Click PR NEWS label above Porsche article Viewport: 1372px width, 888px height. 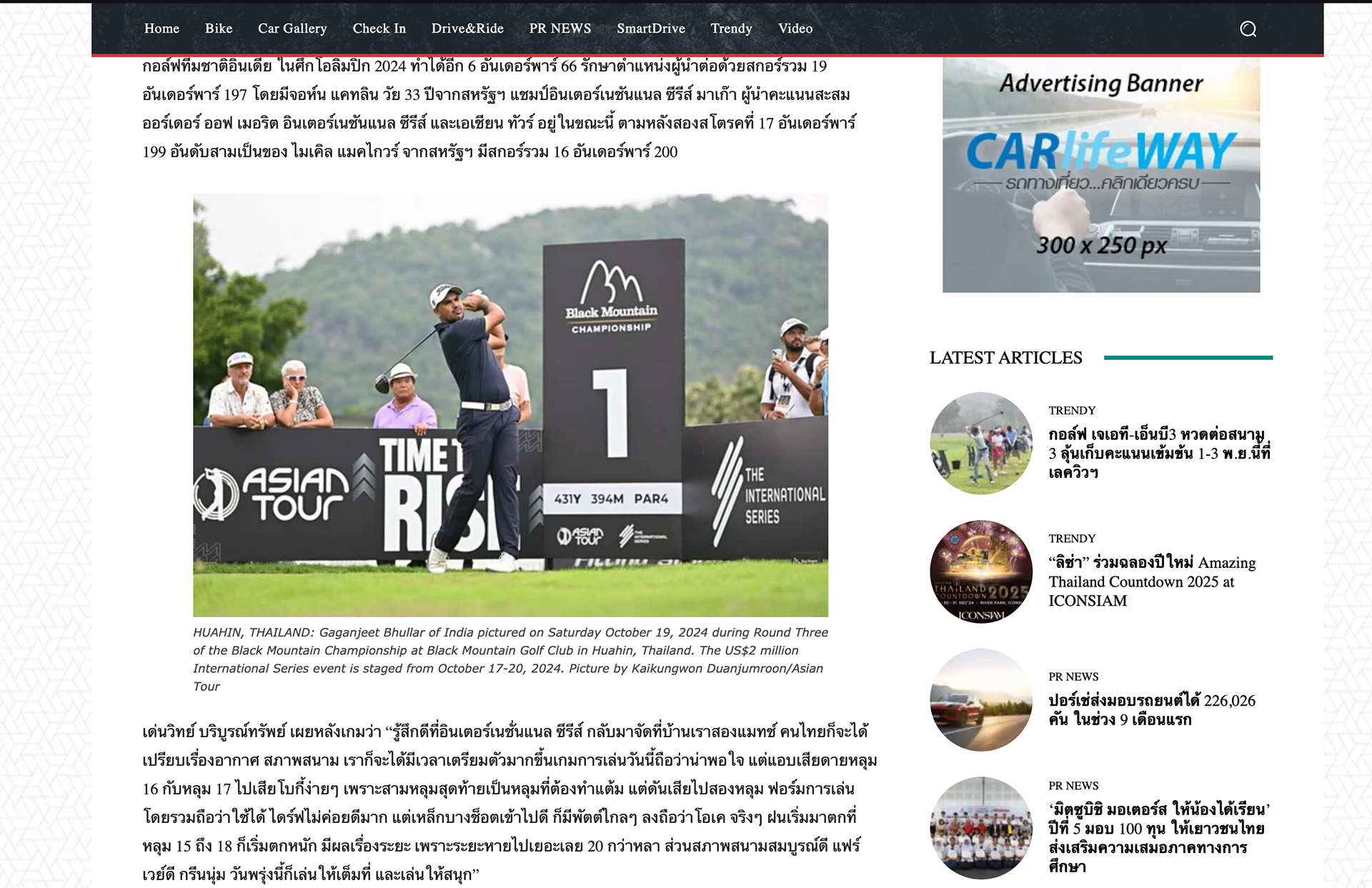[x=1073, y=677]
